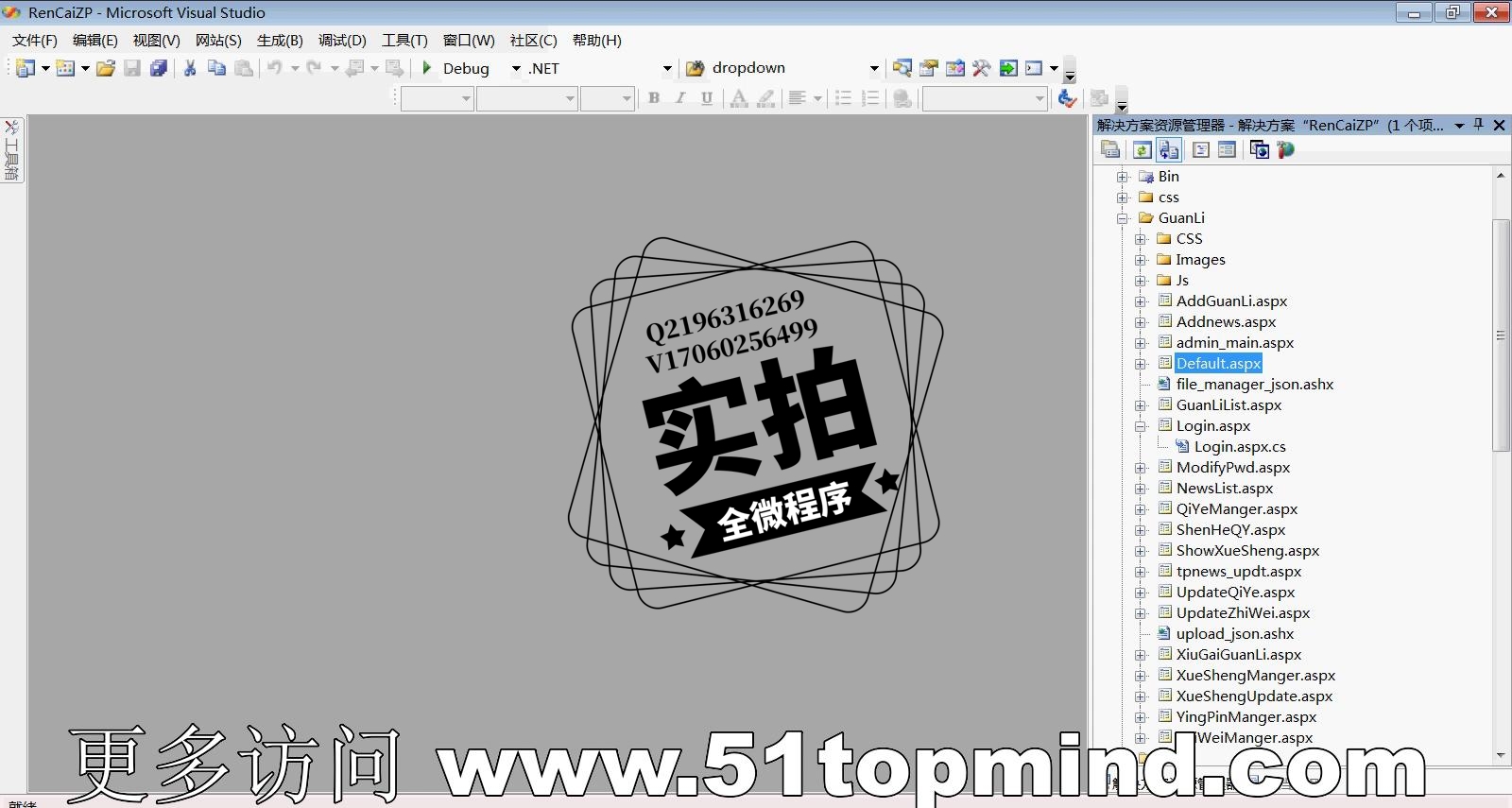Toggle Italic formatting button
1512x808 pixels.
tap(680, 98)
